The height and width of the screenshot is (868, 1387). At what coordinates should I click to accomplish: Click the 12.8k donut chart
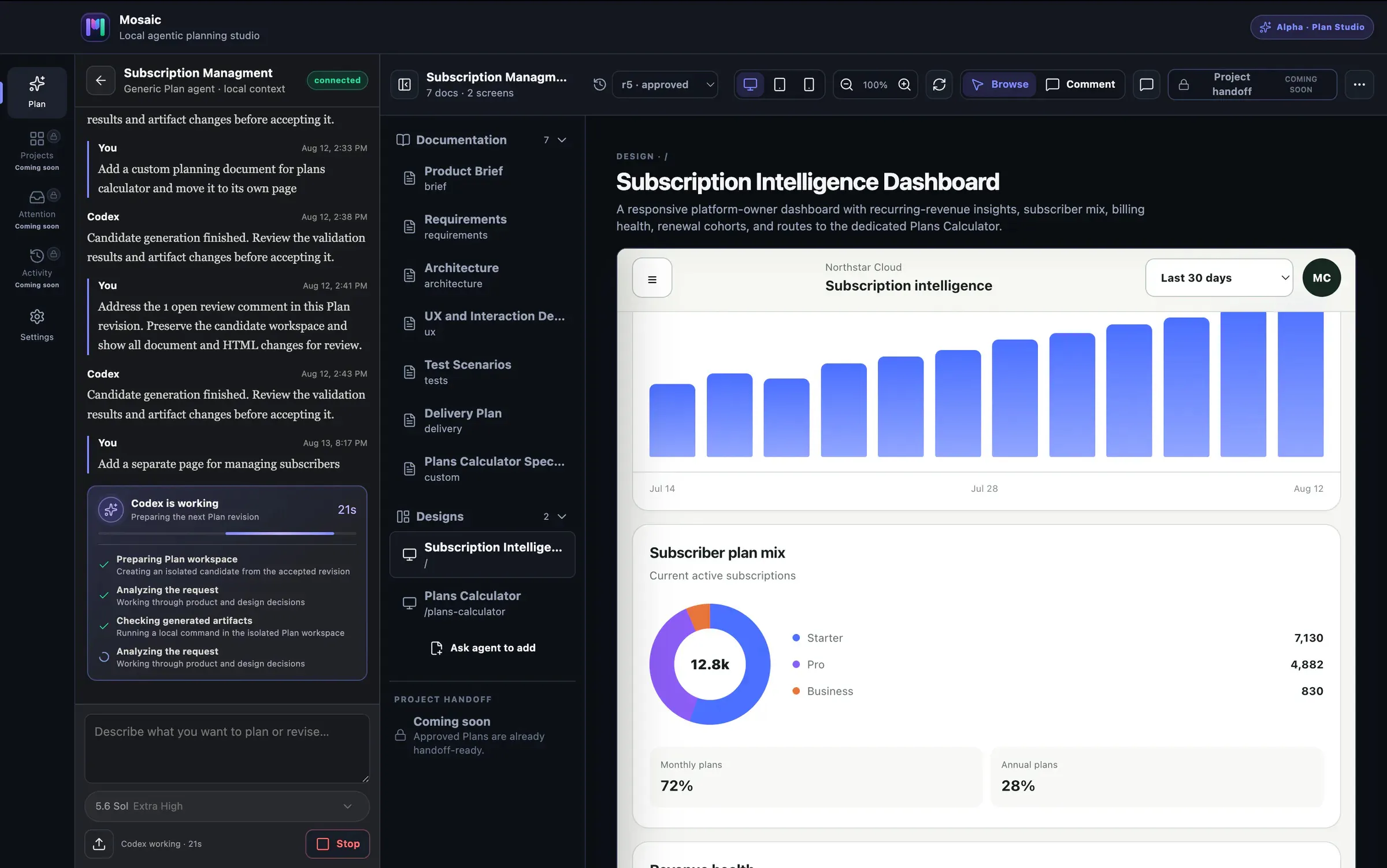(710, 664)
